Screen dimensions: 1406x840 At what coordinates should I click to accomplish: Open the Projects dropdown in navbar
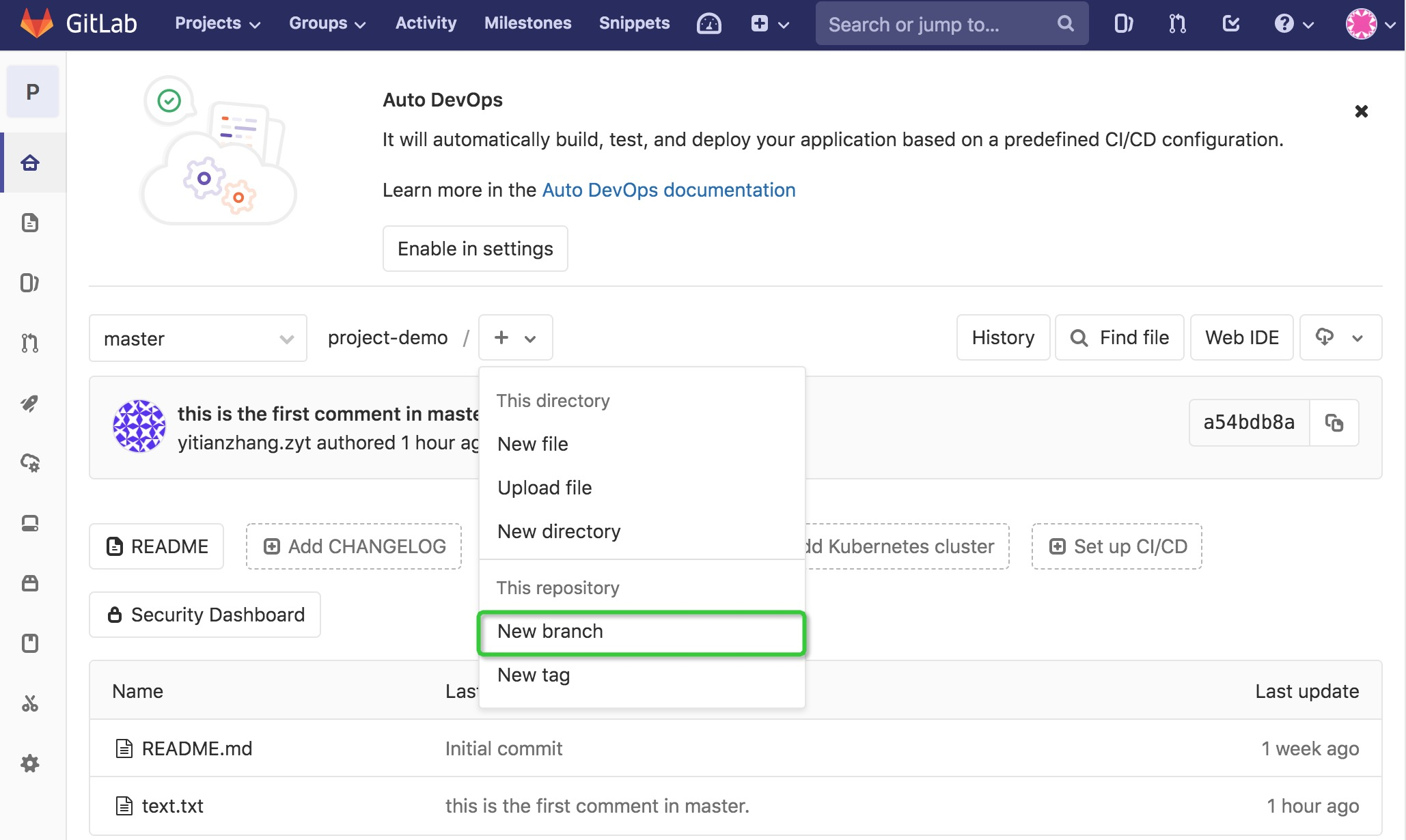217,24
